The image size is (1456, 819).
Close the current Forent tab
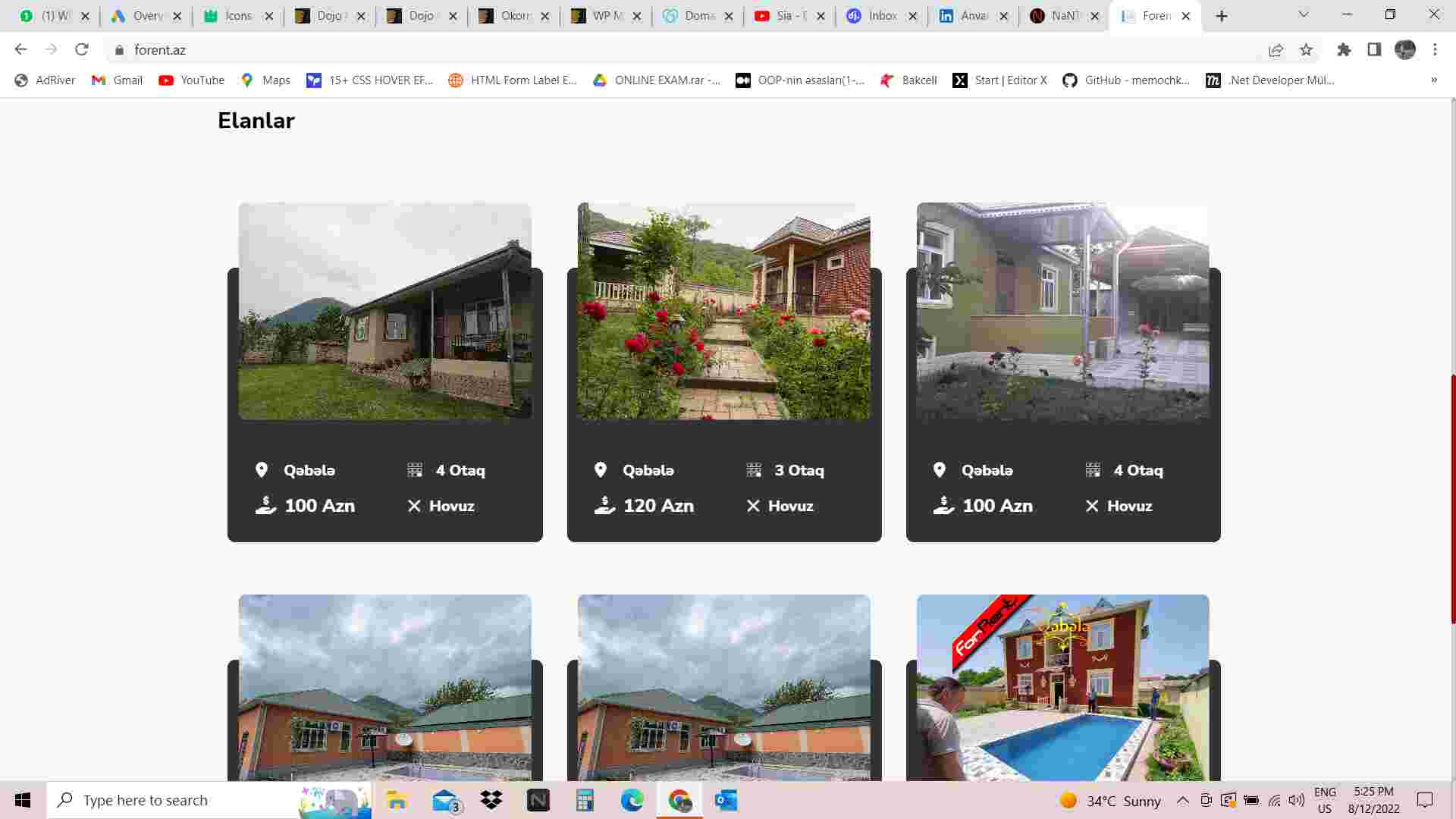click(x=1186, y=16)
